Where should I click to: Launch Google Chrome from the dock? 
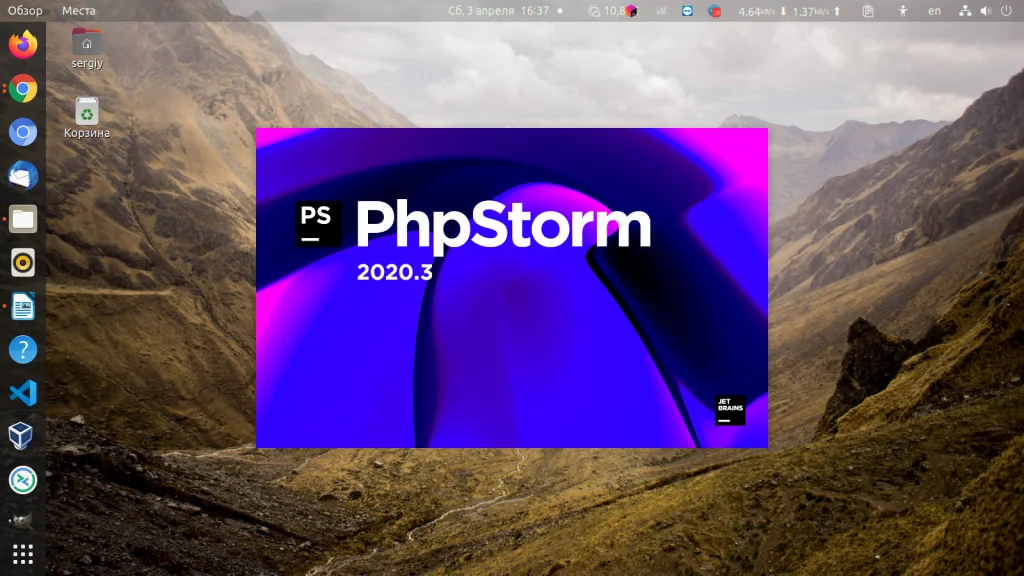coord(23,89)
